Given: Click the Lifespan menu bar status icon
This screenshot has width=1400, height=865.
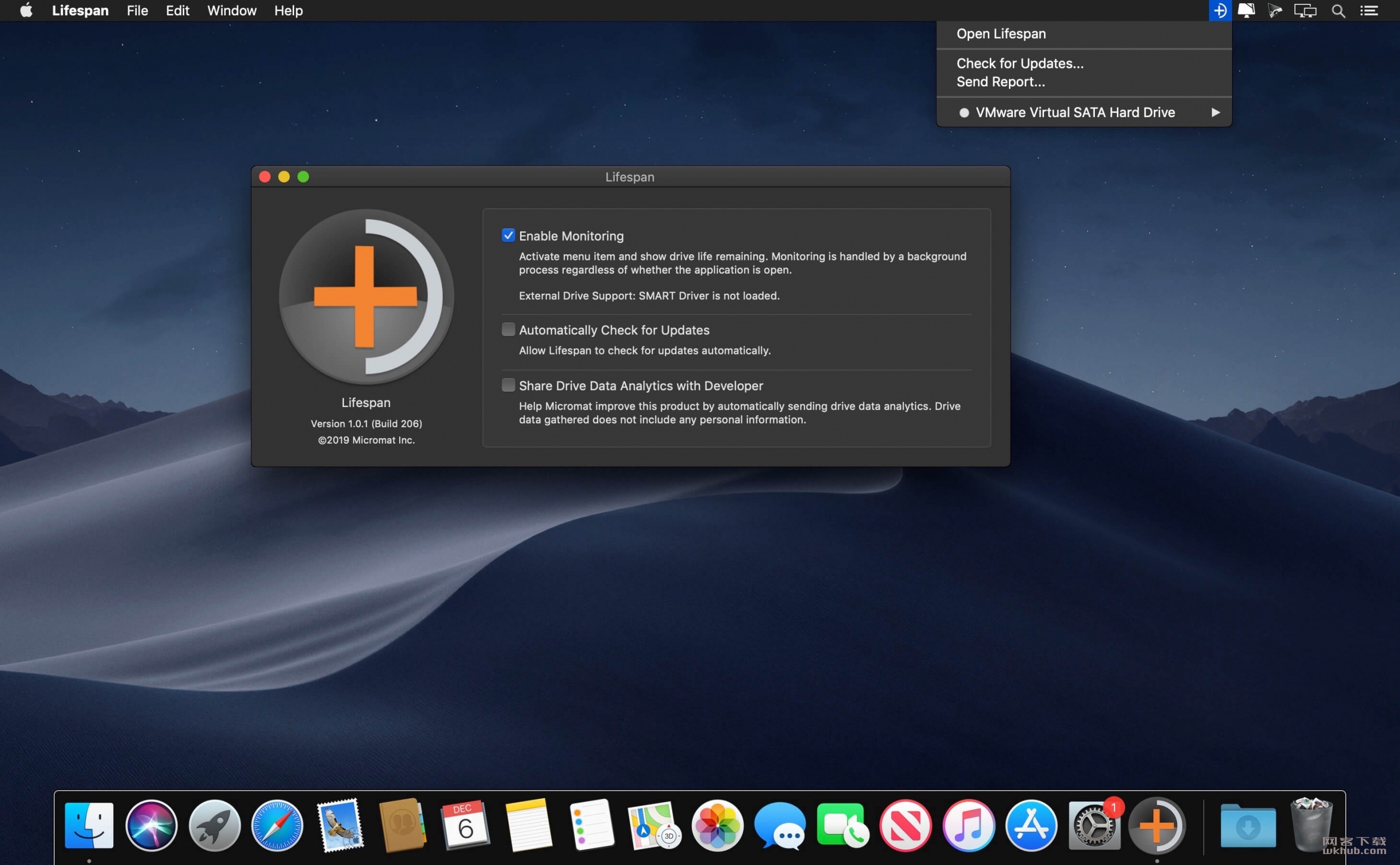Looking at the screenshot, I should [x=1220, y=10].
